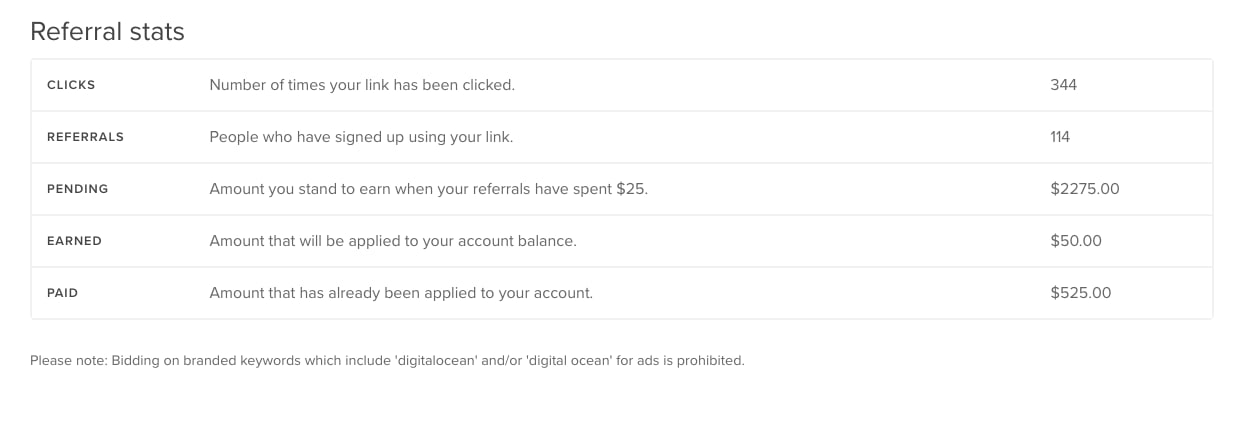Click the referrals count value 114
The height and width of the screenshot is (423, 1251).
click(x=1060, y=137)
